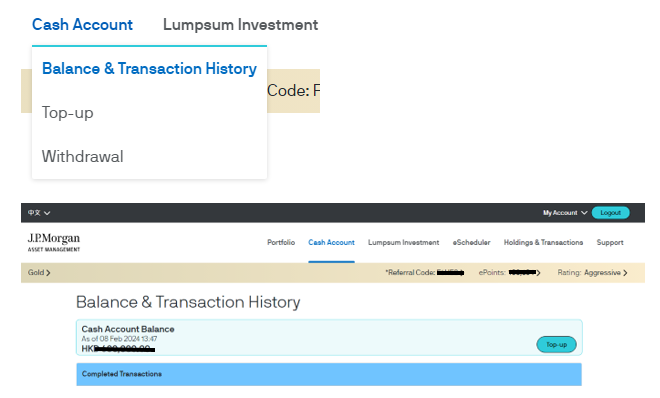
Task: Select Balance & Transaction History dropdown item
Action: [149, 69]
